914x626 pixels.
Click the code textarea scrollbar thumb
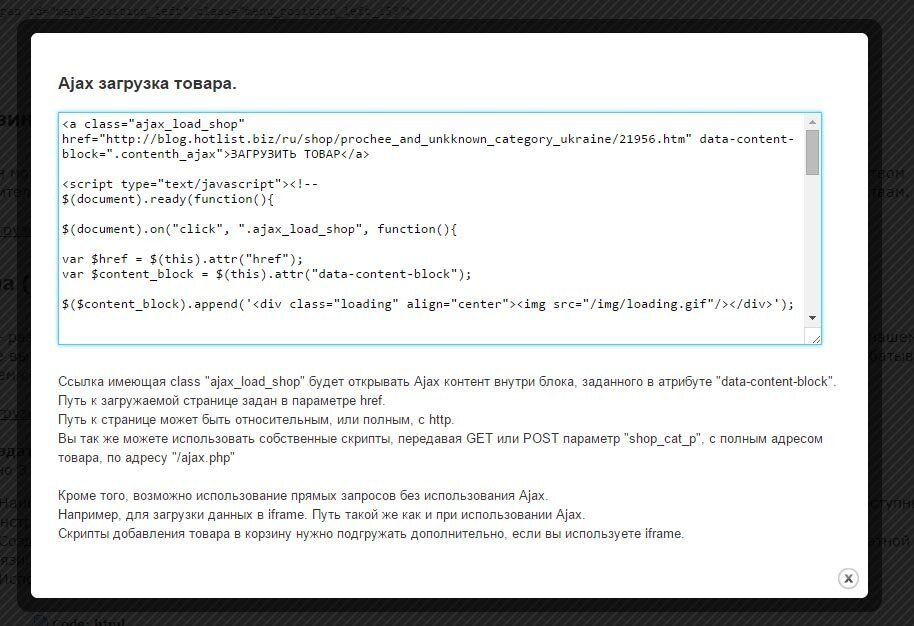812,152
